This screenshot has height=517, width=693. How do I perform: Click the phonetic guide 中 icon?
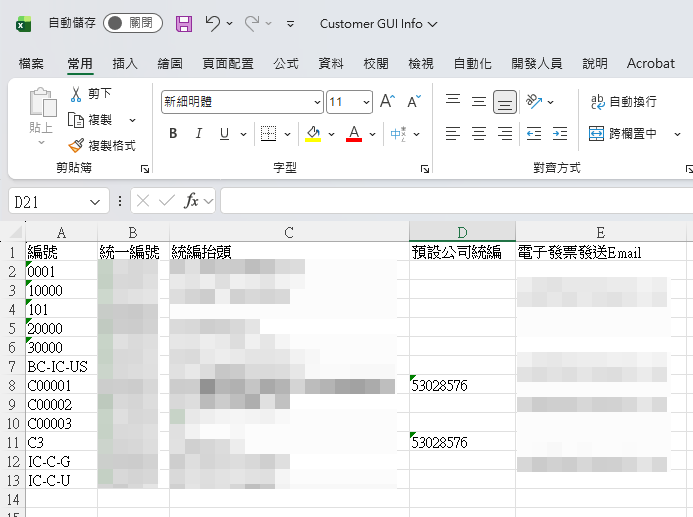[x=398, y=133]
